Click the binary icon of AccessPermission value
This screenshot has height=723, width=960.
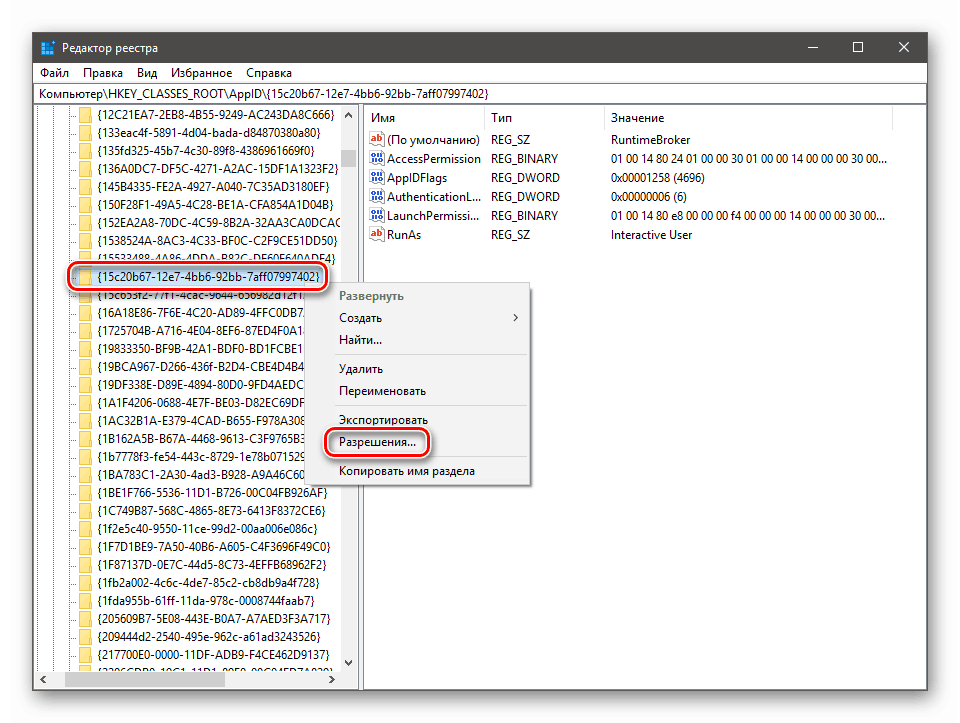pyautogui.click(x=377, y=158)
